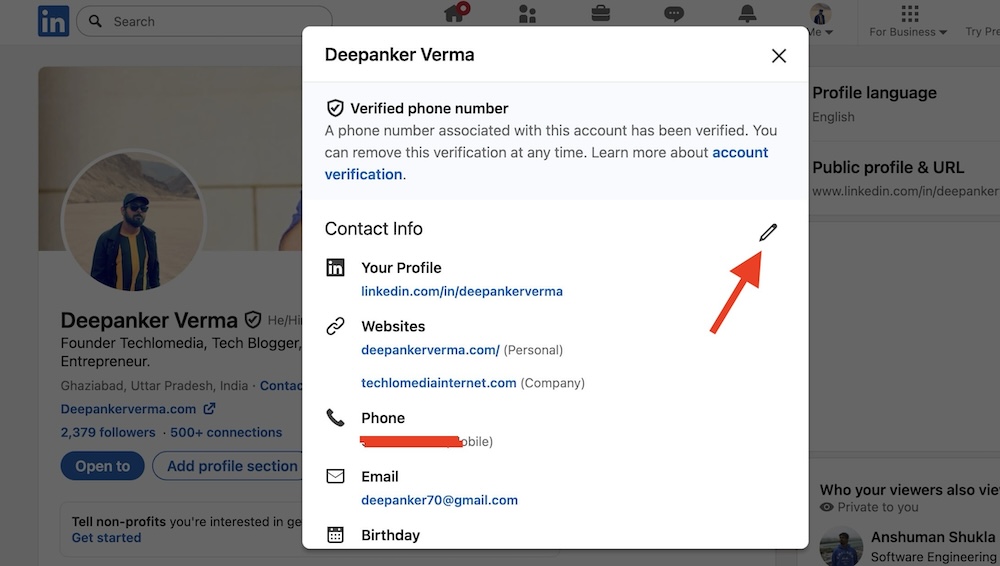Click the Private to you eye icon
This screenshot has height=566, width=1000.
(x=827, y=507)
